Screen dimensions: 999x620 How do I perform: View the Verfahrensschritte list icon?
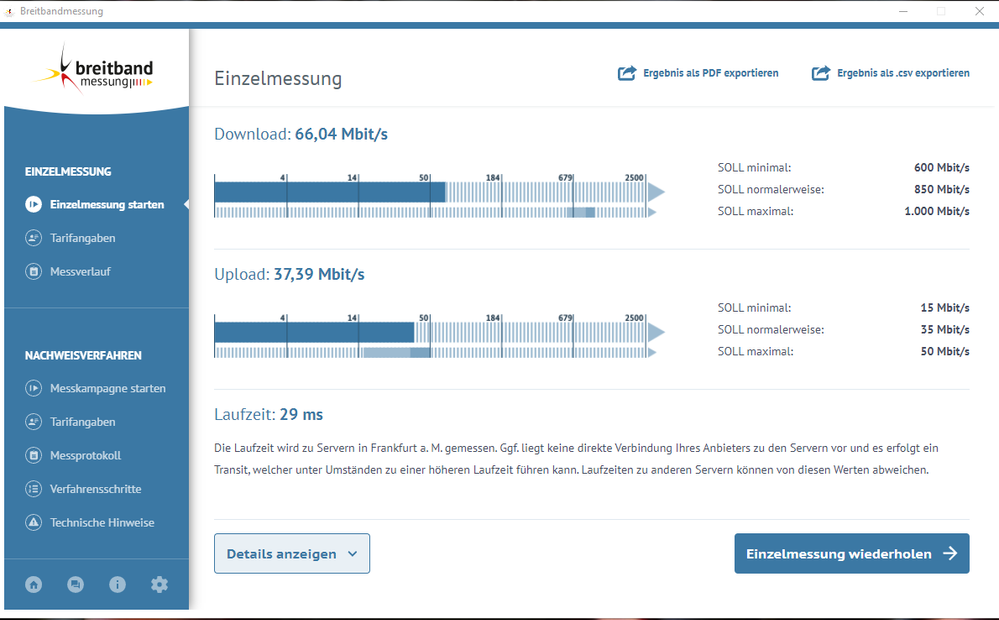pyautogui.click(x=33, y=488)
